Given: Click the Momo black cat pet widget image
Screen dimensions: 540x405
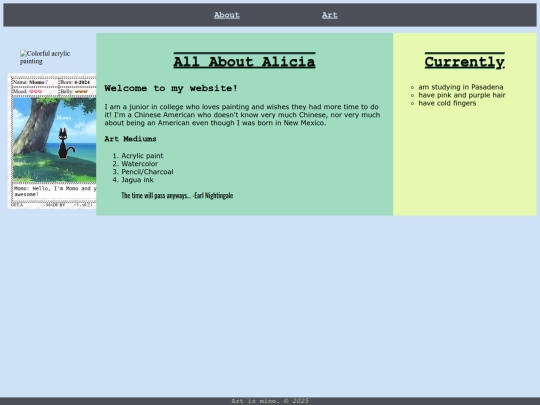Looking at the screenshot, I should (54, 140).
